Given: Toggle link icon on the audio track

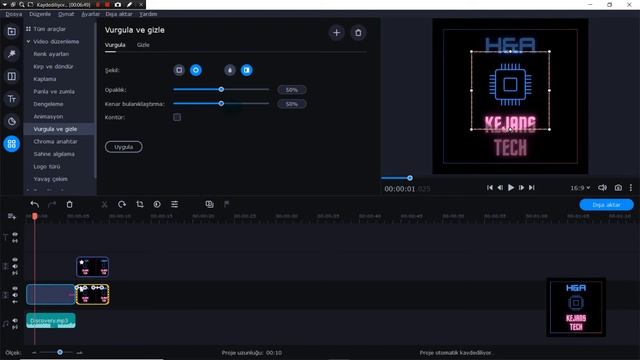Looking at the screenshot, I should coord(15,327).
